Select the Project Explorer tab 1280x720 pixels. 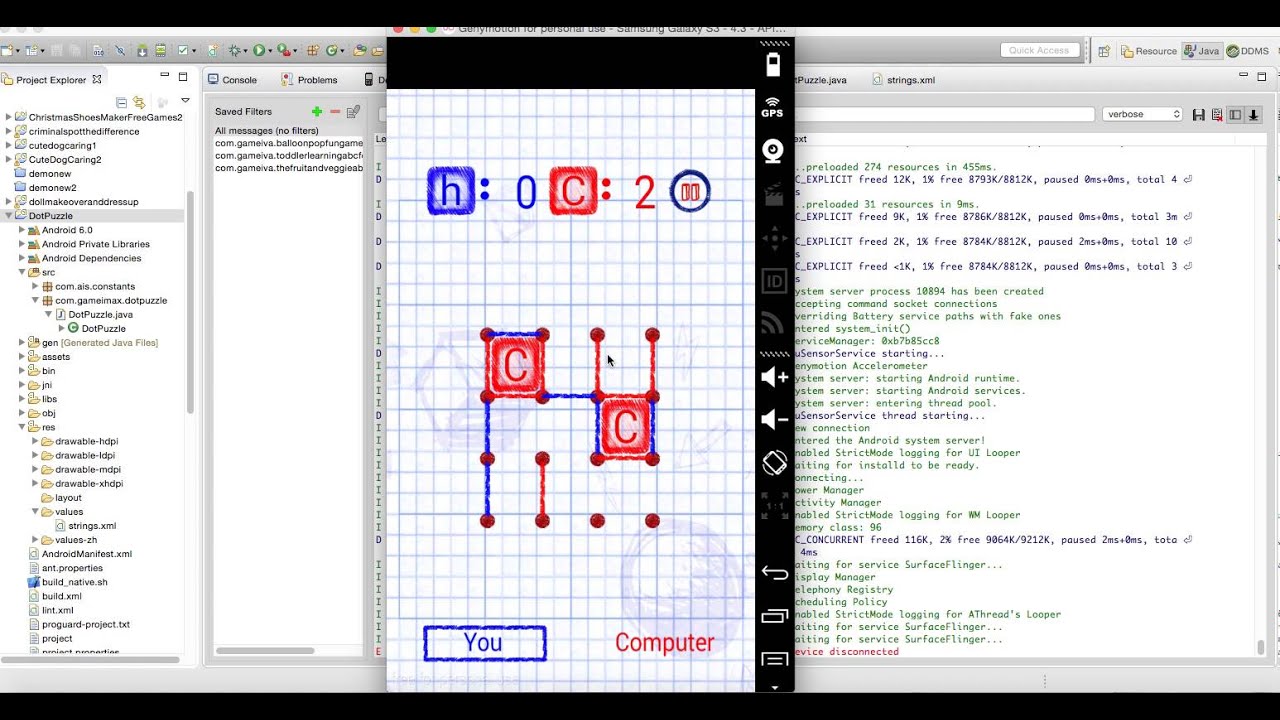[x=52, y=80]
